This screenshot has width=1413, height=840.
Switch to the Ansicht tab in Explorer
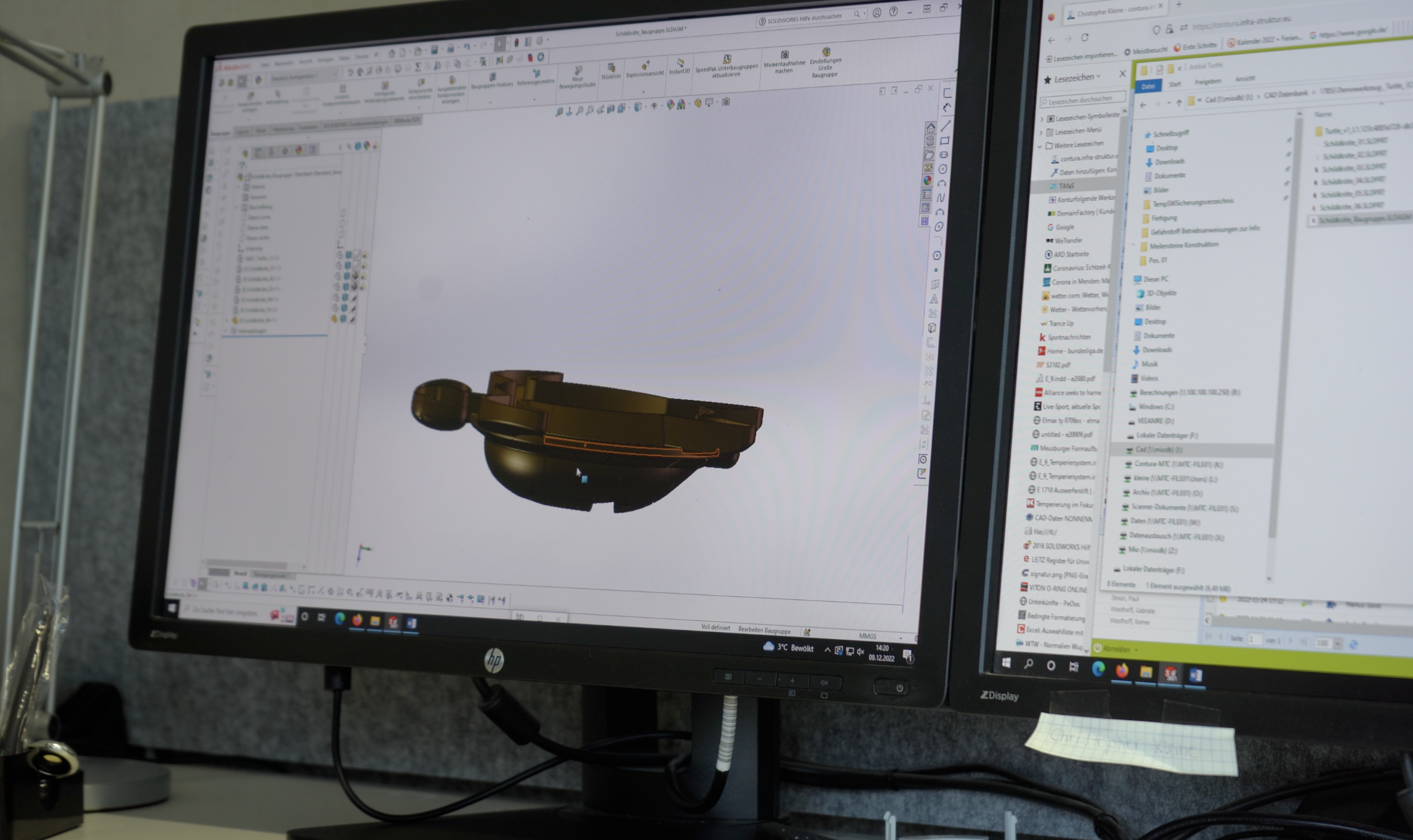(x=1244, y=79)
